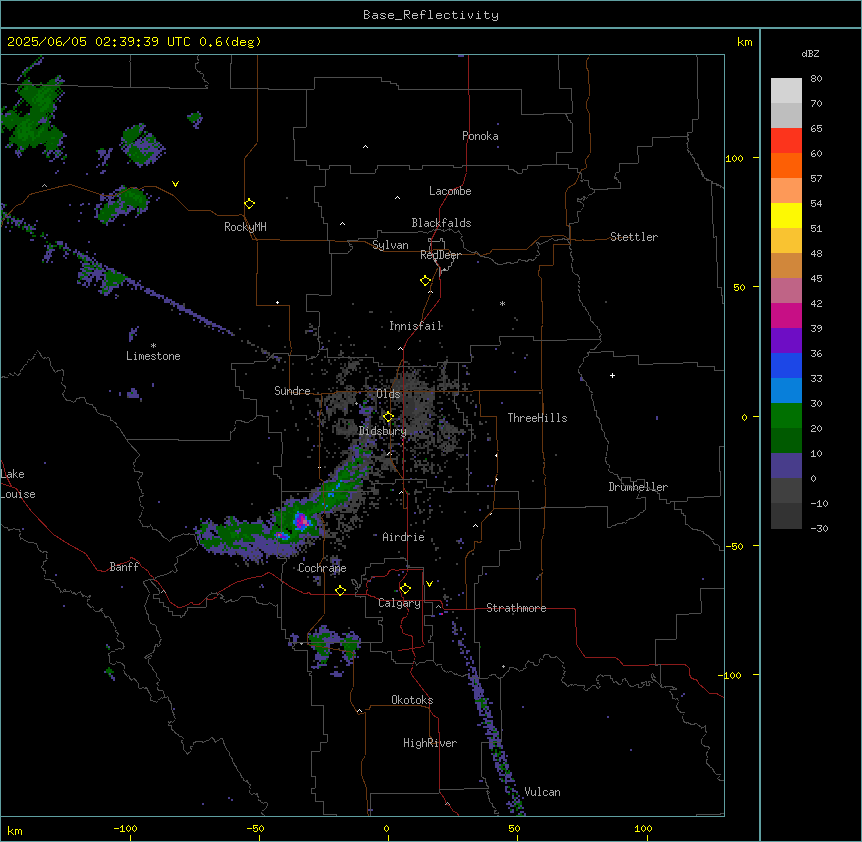Click the Olds town label
This screenshot has height=842, width=862.
(388, 394)
